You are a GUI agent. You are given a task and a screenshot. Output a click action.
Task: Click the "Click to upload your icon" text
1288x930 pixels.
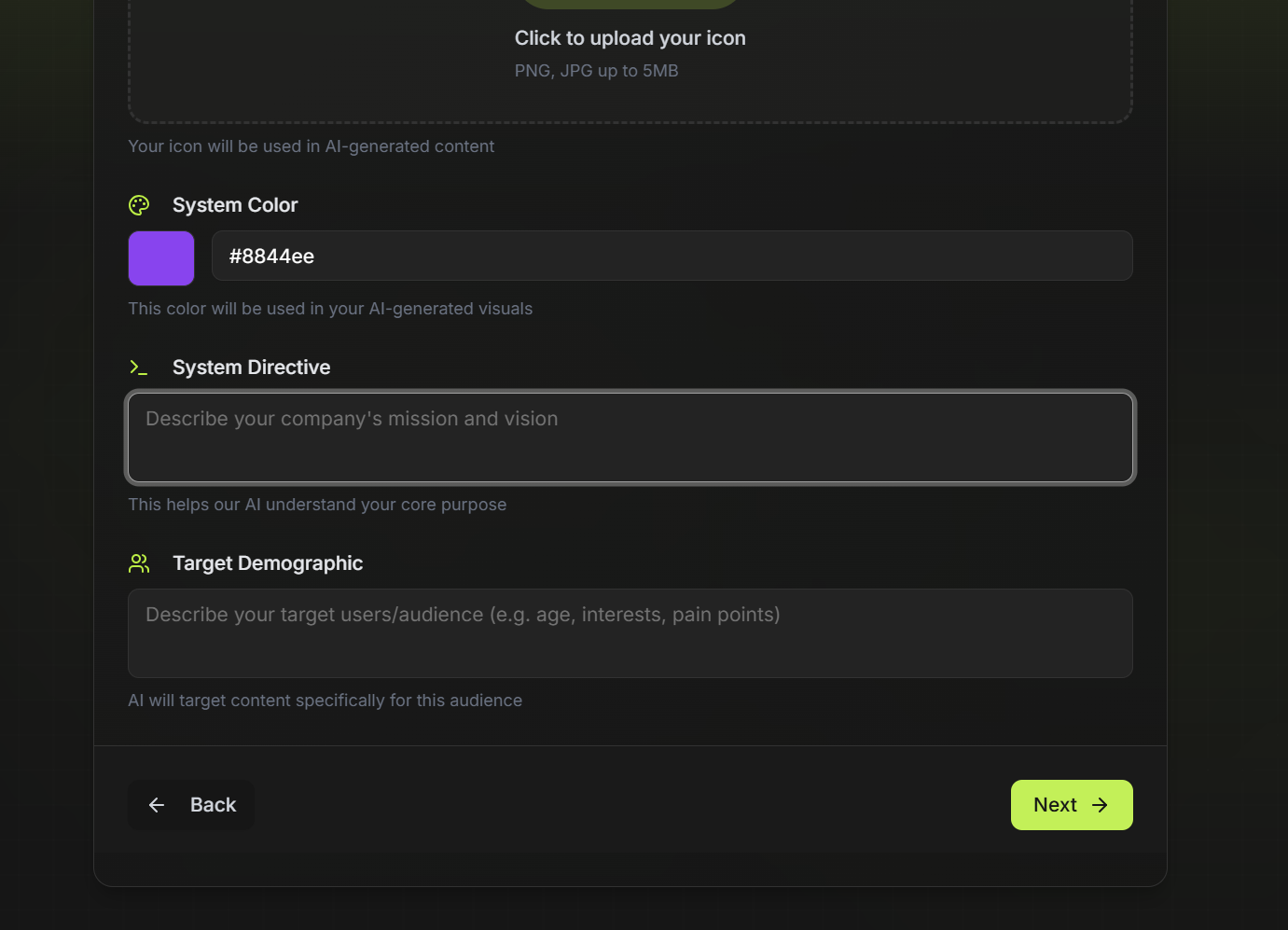coord(630,38)
